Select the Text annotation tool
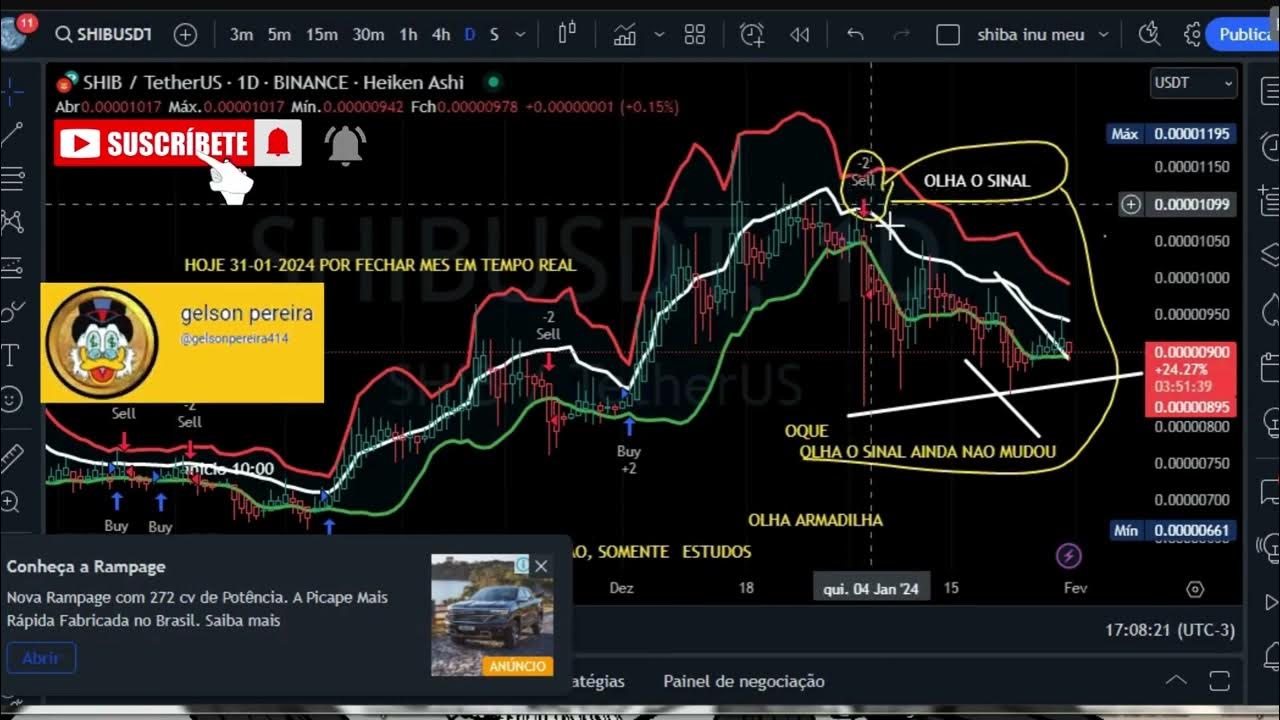The width and height of the screenshot is (1280, 720). click(12, 355)
